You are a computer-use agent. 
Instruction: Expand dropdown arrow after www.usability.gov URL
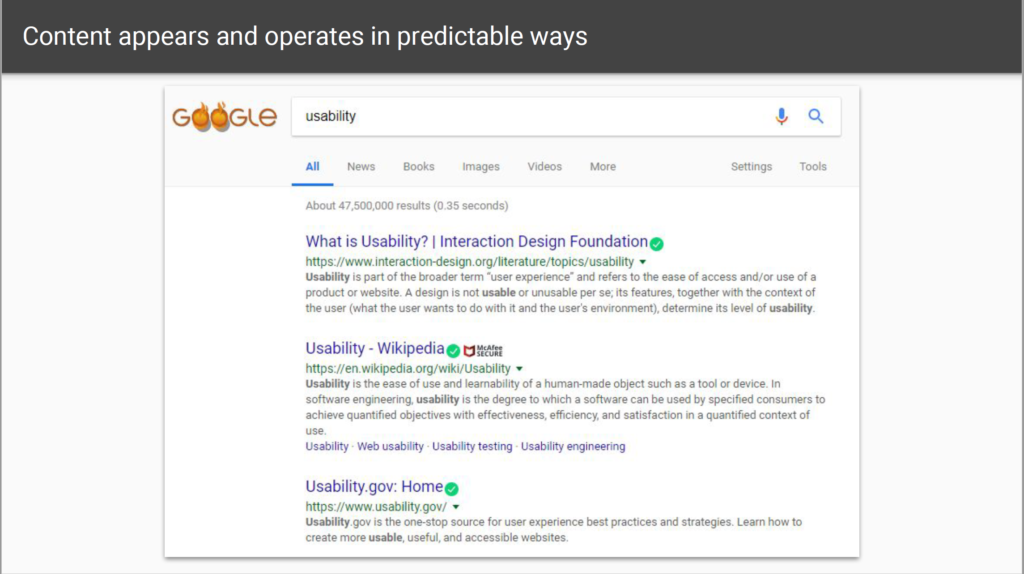tap(456, 507)
